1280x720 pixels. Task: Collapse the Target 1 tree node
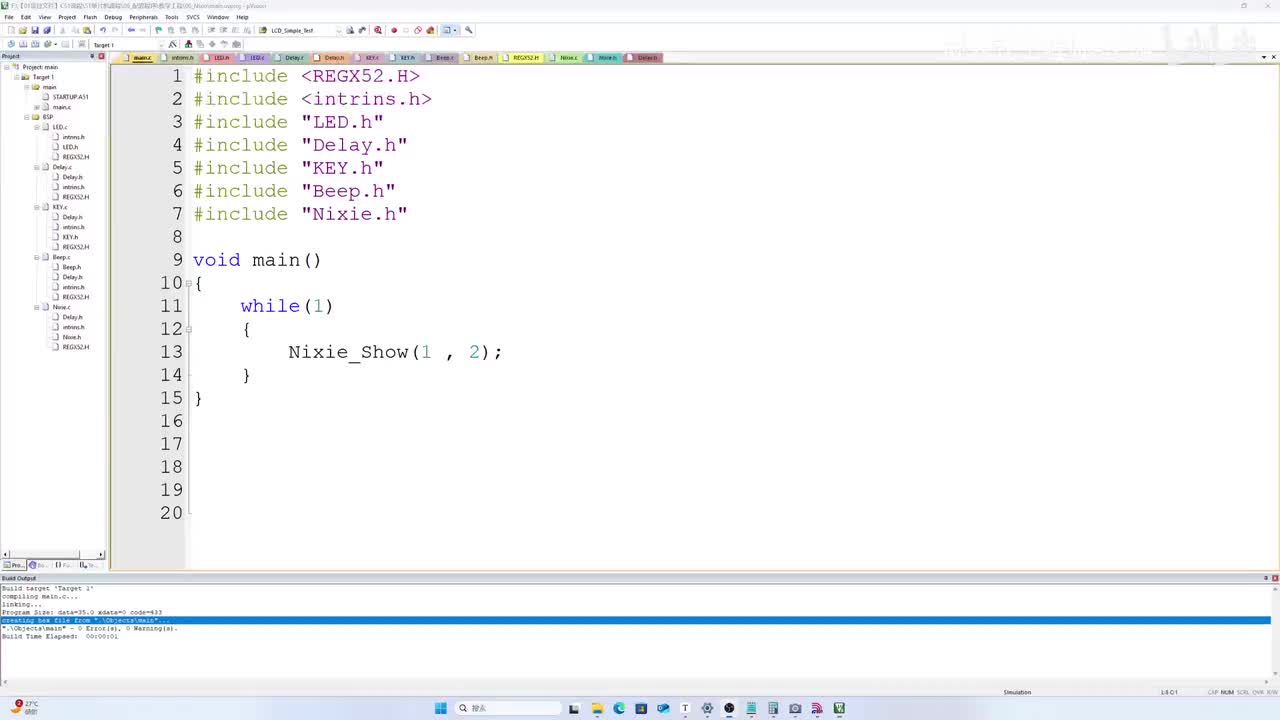16,77
